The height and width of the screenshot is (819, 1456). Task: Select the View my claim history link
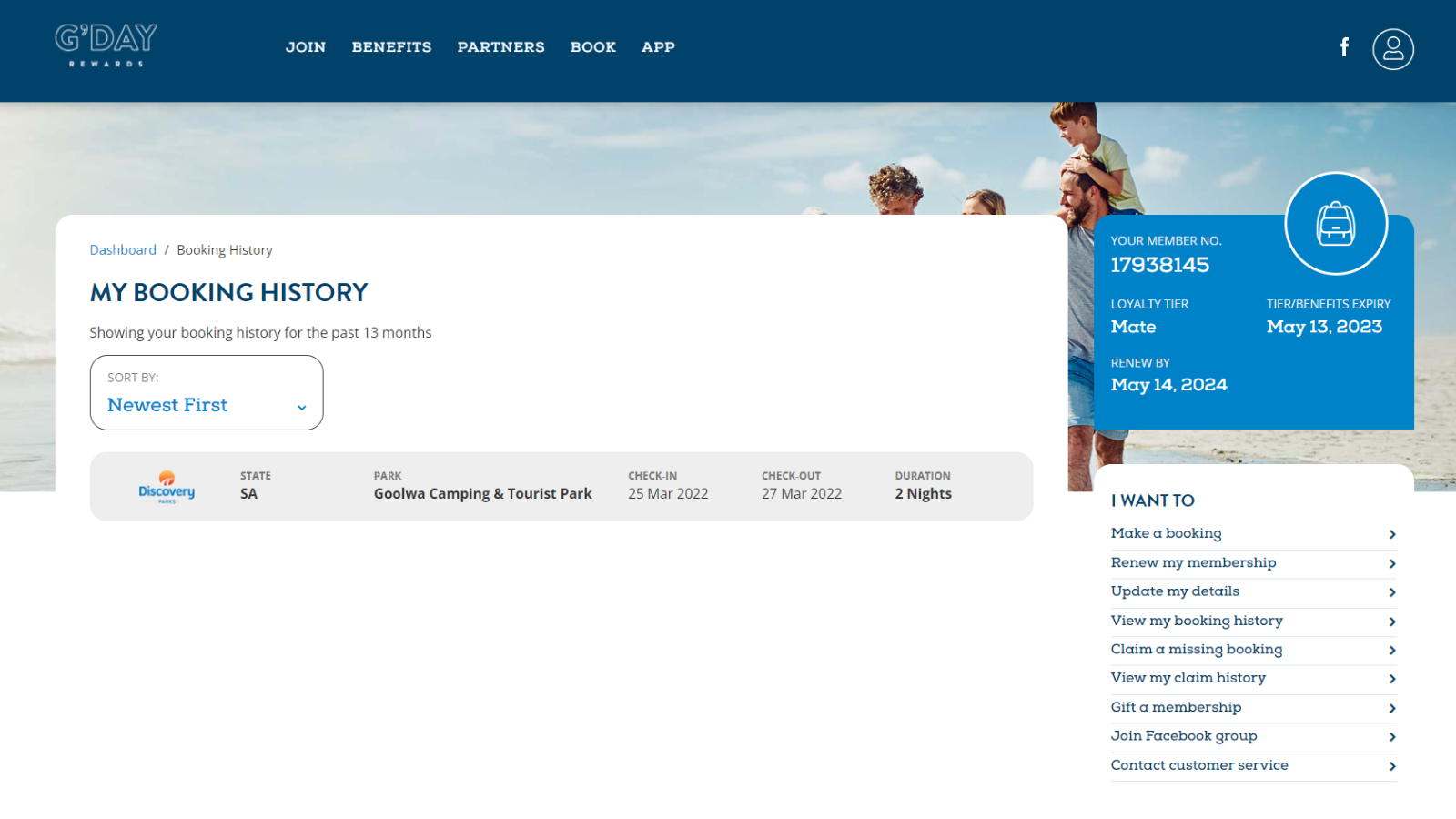click(x=1188, y=678)
